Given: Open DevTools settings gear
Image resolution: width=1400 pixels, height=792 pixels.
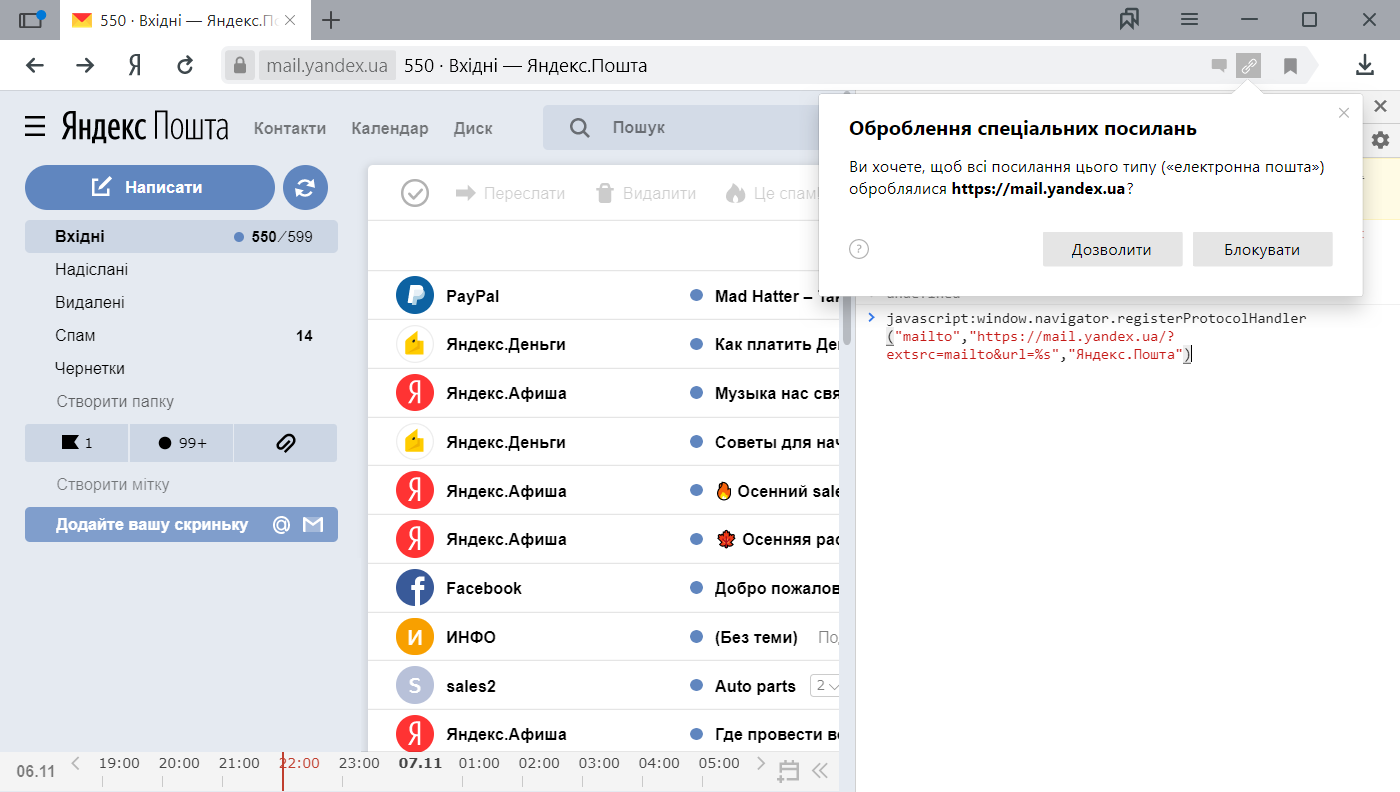Looking at the screenshot, I should (1380, 140).
